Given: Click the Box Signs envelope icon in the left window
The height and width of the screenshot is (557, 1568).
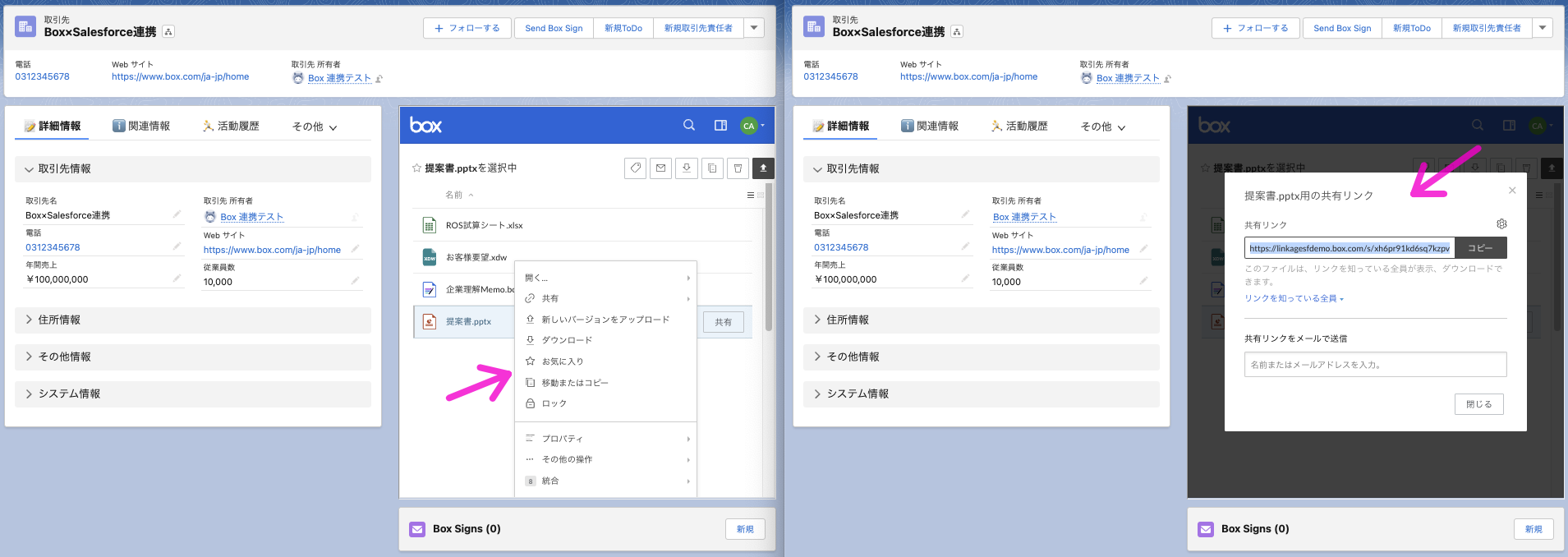Looking at the screenshot, I should tap(417, 529).
